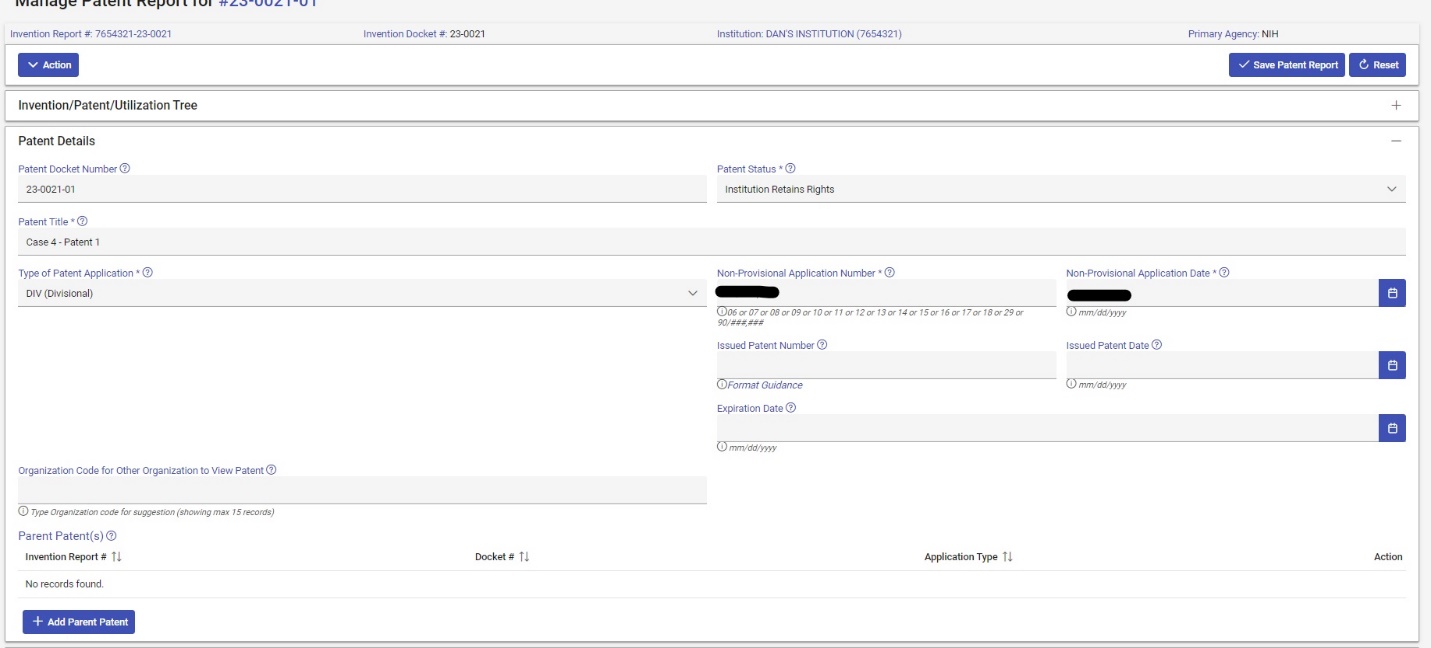
Task: Open calendar for Issued Patent Date
Action: coord(1392,365)
